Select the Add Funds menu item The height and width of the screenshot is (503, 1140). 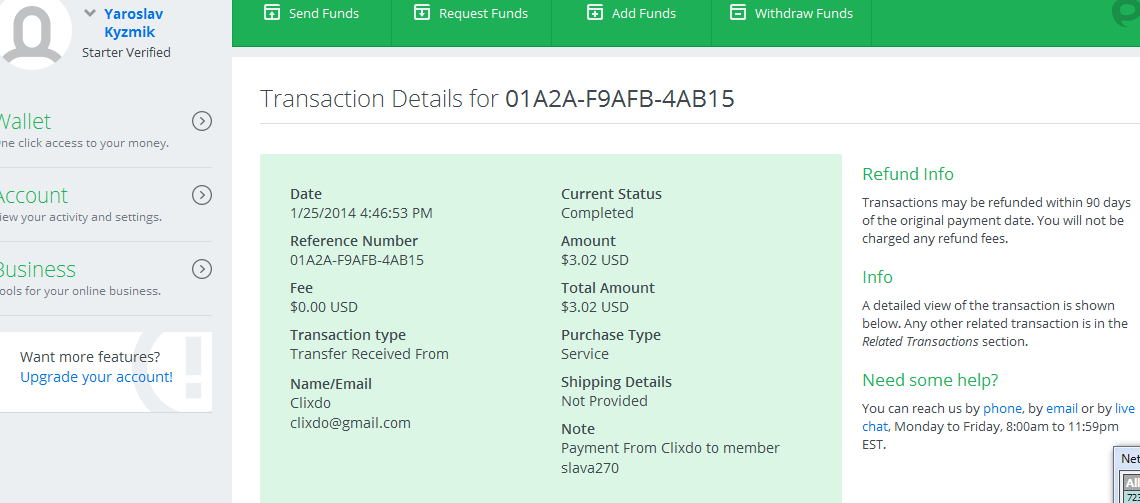(x=643, y=14)
